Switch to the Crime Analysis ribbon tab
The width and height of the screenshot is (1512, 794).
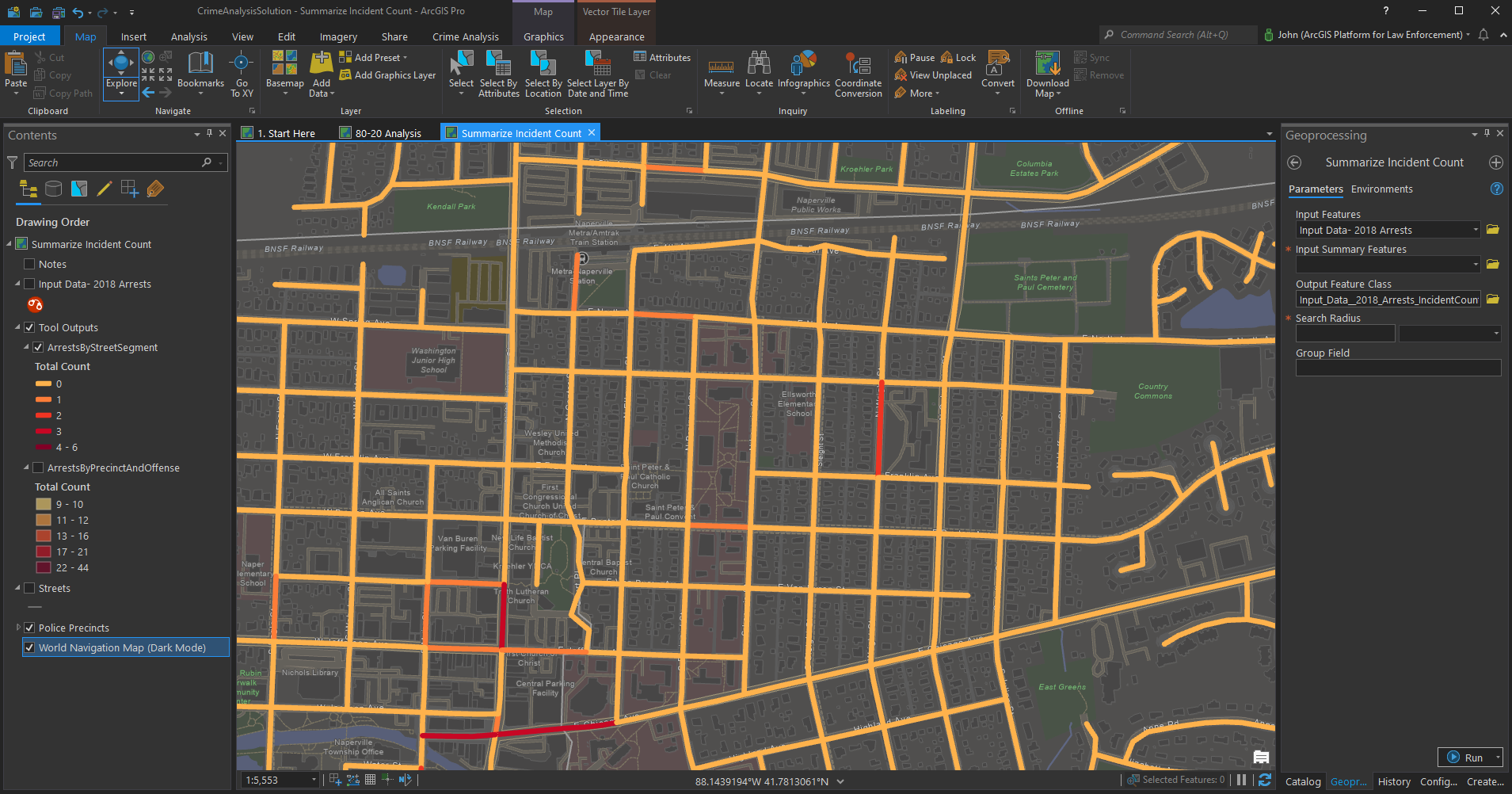point(465,36)
